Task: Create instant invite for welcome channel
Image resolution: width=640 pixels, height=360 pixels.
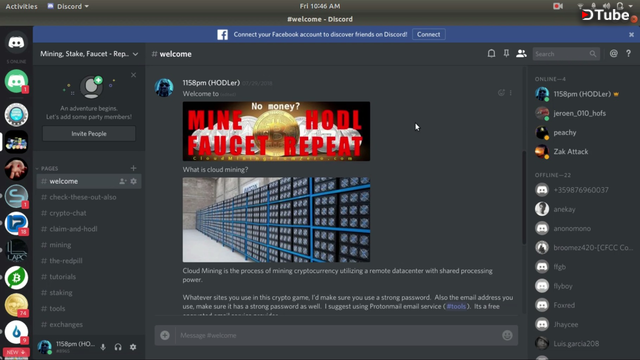Action: pos(122,181)
